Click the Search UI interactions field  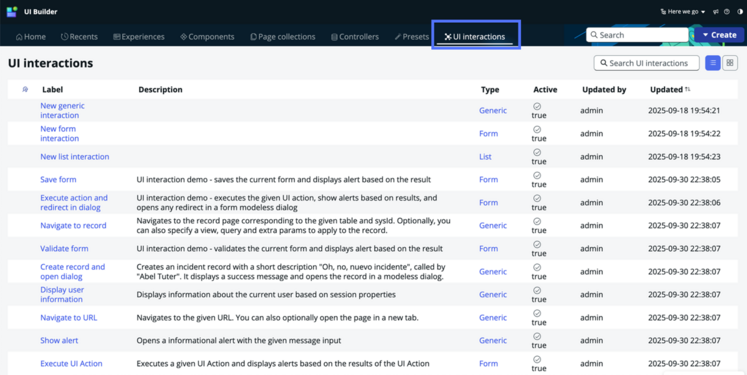646,63
